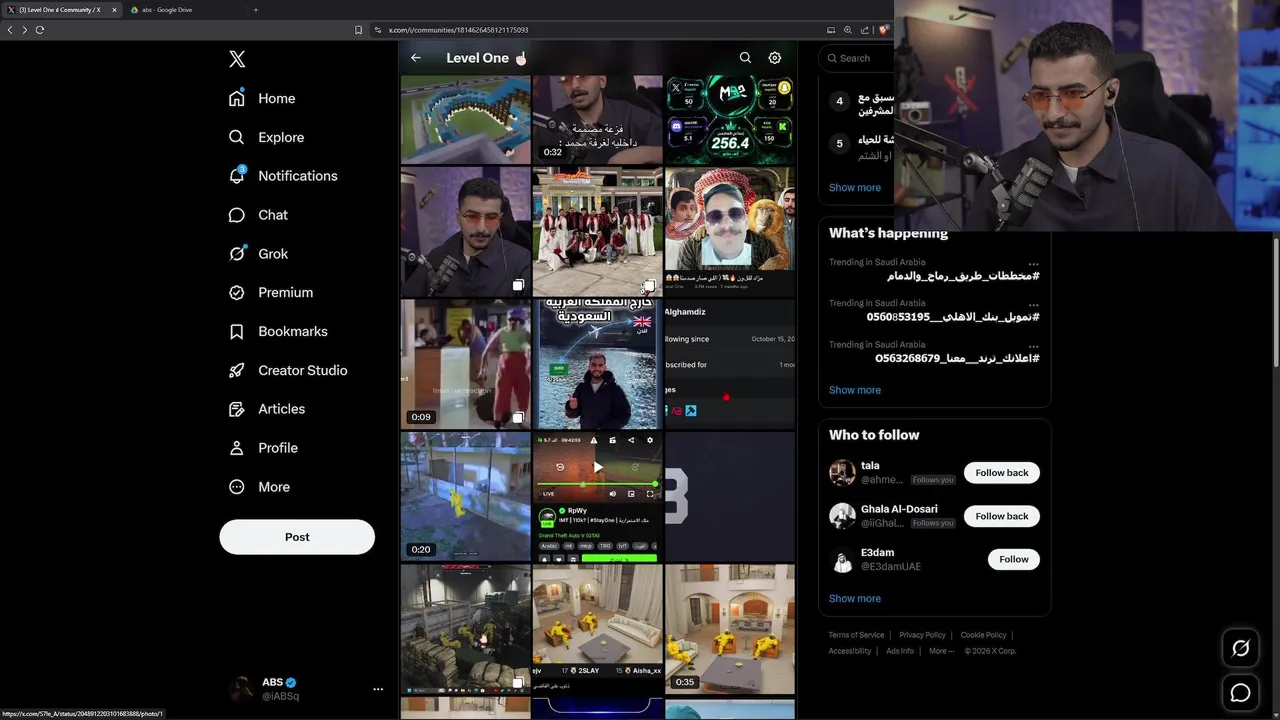This screenshot has width=1280, height=720.
Task: Click the right sidebar Search field
Action: pyautogui.click(x=857, y=58)
